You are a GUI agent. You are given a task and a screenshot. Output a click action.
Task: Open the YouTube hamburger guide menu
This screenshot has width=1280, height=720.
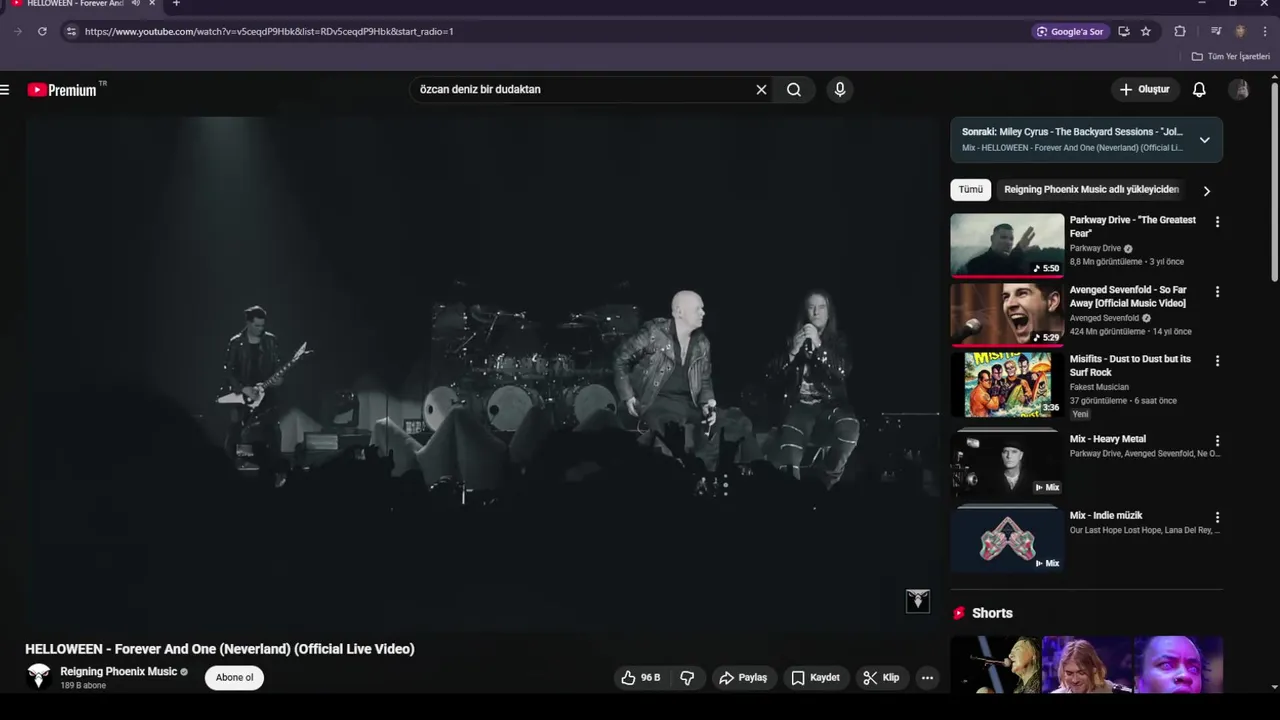click(x=5, y=90)
